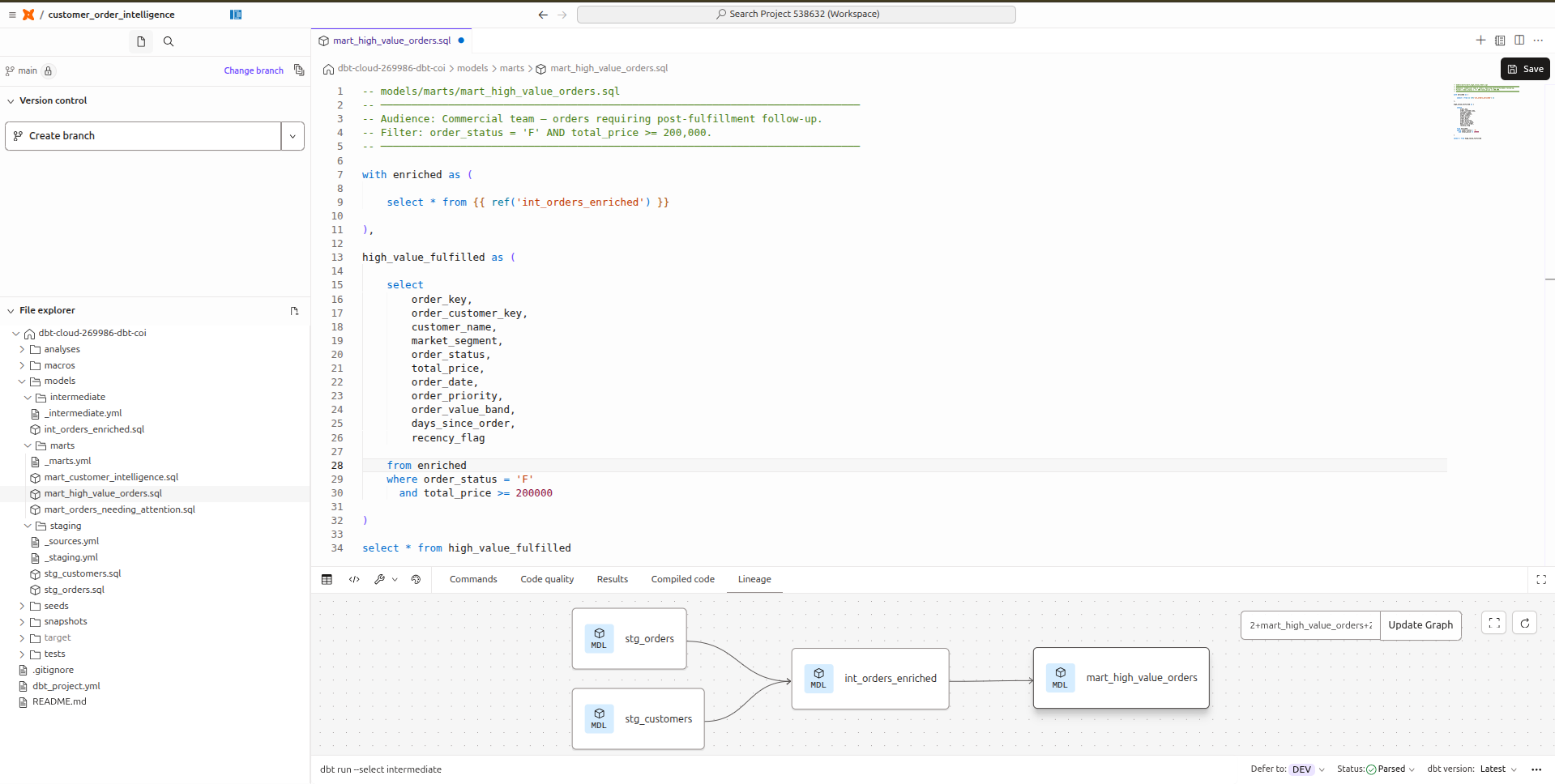The width and height of the screenshot is (1555, 784).
Task: Click the palette icon in bottom toolbar
Action: [416, 579]
